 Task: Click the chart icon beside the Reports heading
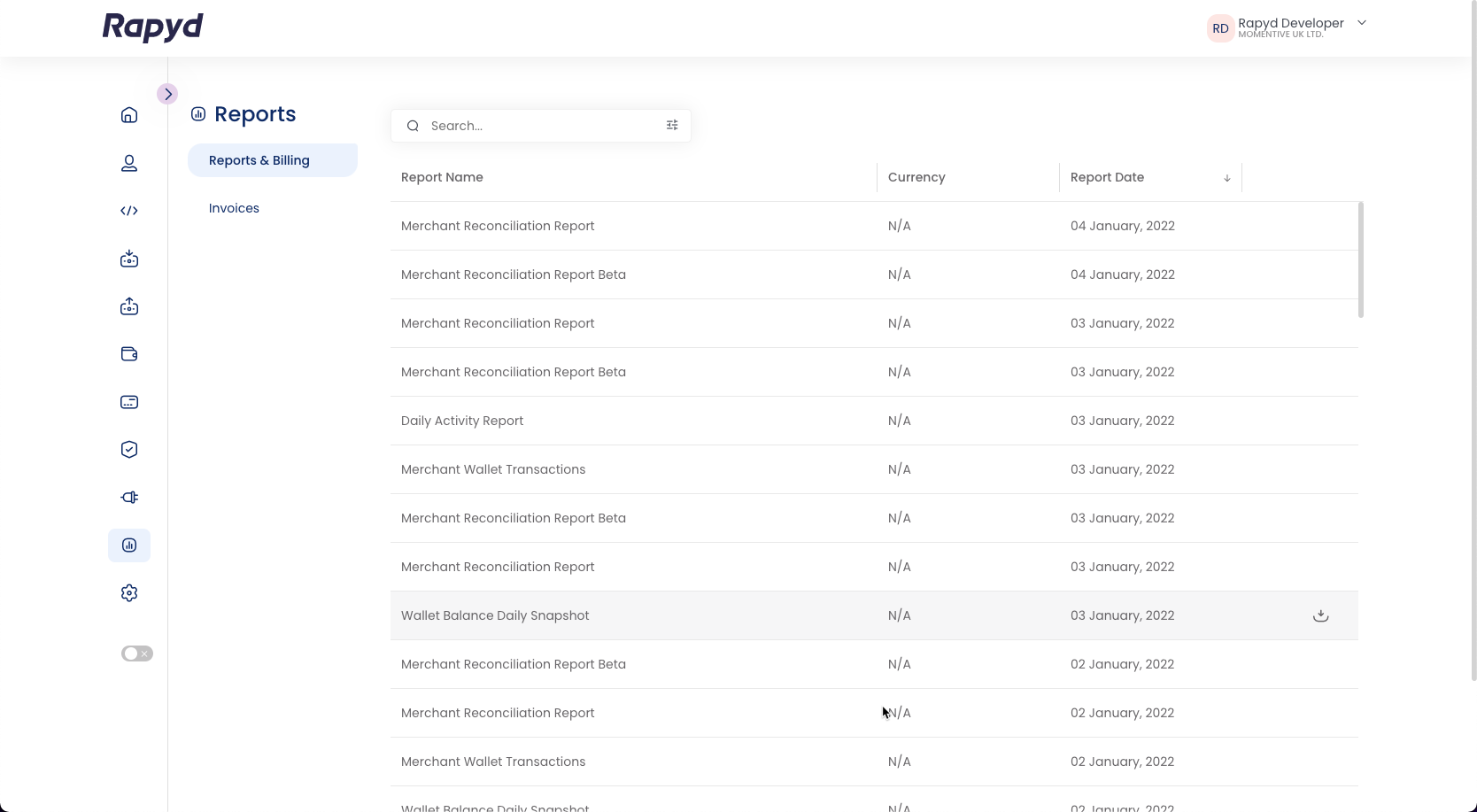coord(198,114)
